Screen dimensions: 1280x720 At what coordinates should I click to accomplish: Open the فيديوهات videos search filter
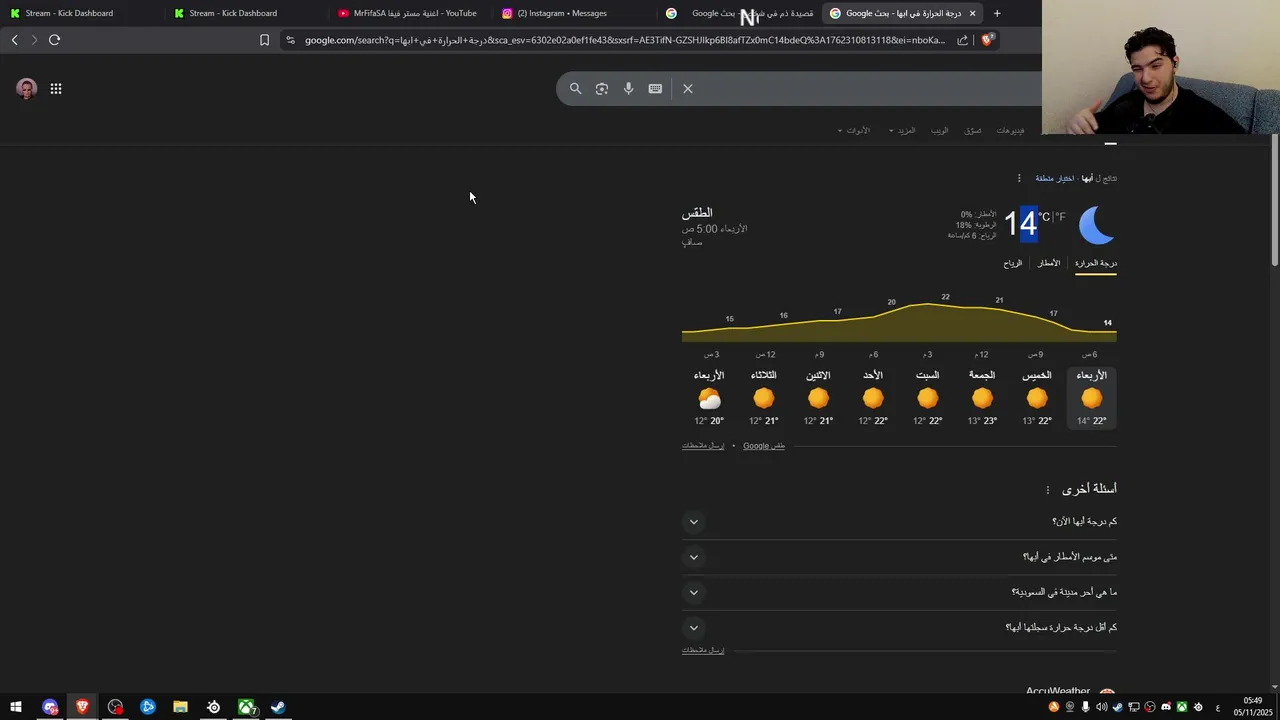pos(1010,131)
